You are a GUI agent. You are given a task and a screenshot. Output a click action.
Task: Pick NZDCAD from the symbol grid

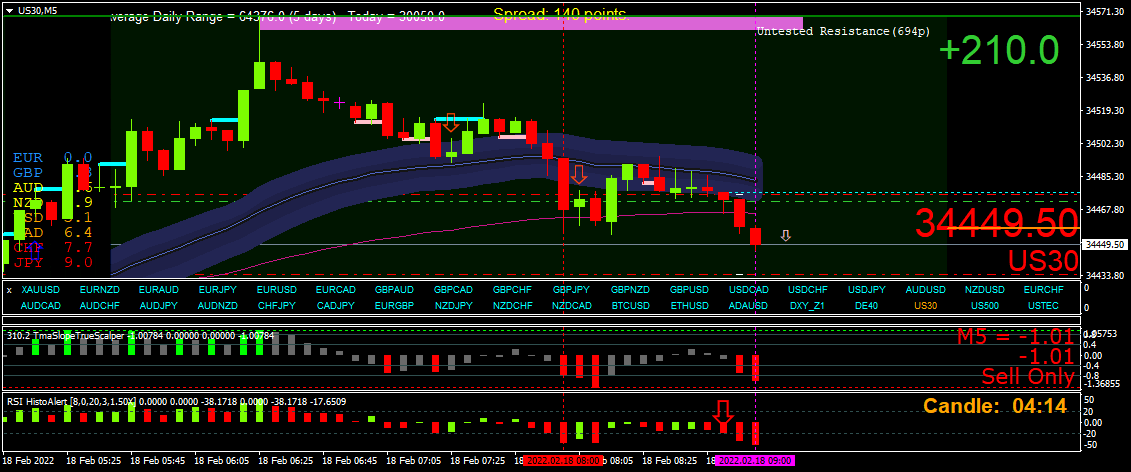pos(571,305)
